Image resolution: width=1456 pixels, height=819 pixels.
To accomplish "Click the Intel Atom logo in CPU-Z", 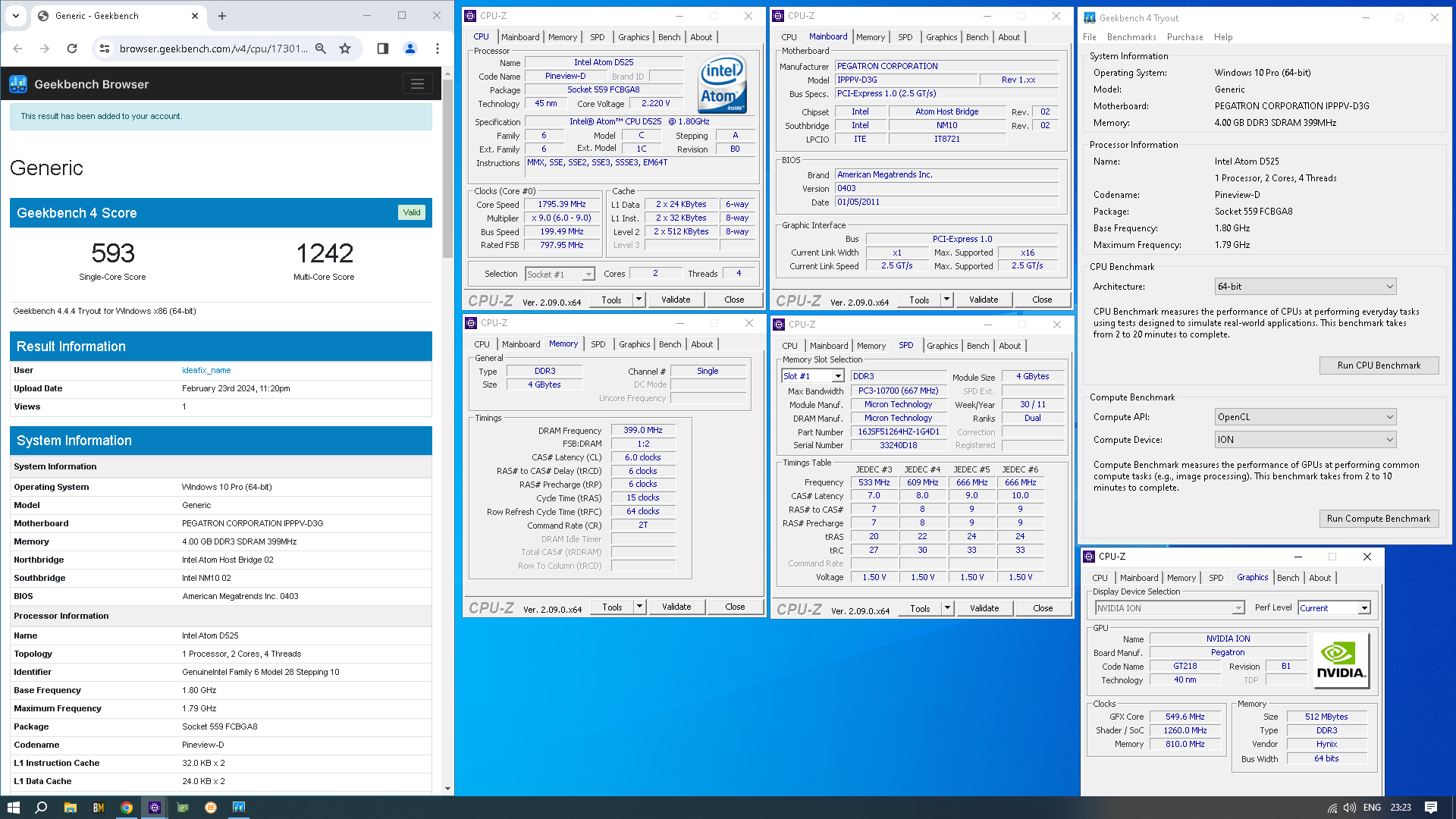I will coord(722,83).
